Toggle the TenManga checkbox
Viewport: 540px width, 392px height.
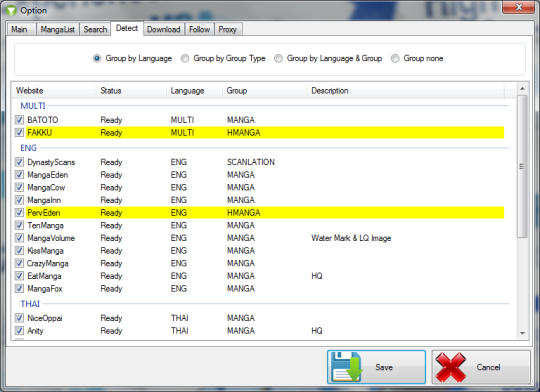[x=19, y=225]
